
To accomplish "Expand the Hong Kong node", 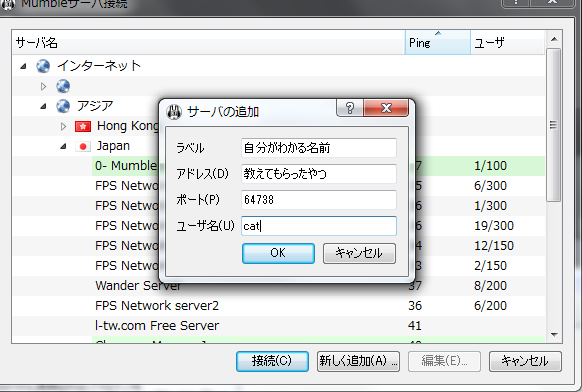I will [63, 127].
